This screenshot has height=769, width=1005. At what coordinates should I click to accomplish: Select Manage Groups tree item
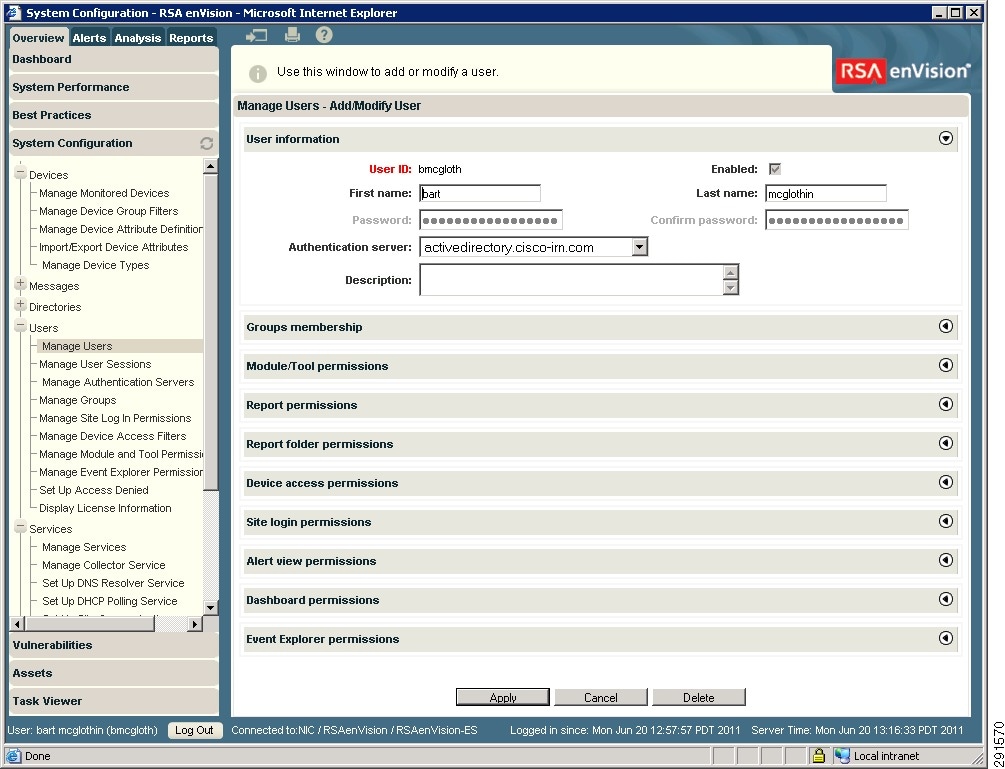pos(78,400)
